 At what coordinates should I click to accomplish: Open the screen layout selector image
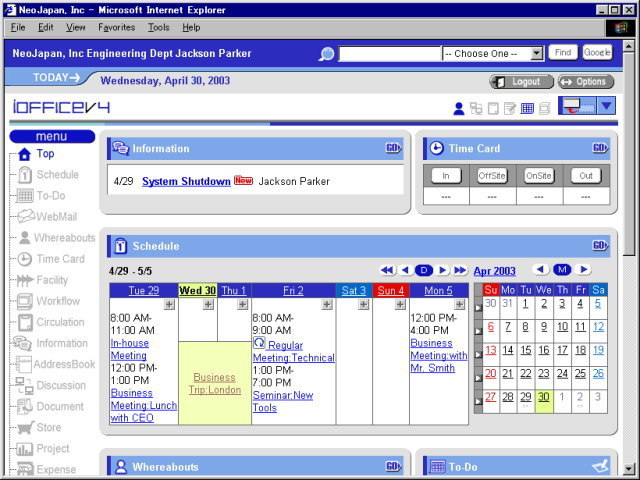pyautogui.click(x=577, y=106)
